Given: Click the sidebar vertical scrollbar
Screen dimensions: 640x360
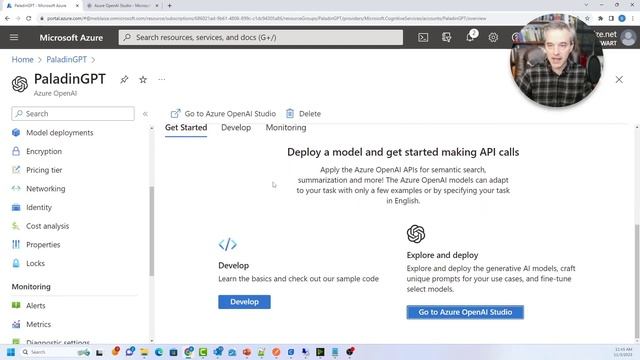Looking at the screenshot, I should [x=152, y=231].
